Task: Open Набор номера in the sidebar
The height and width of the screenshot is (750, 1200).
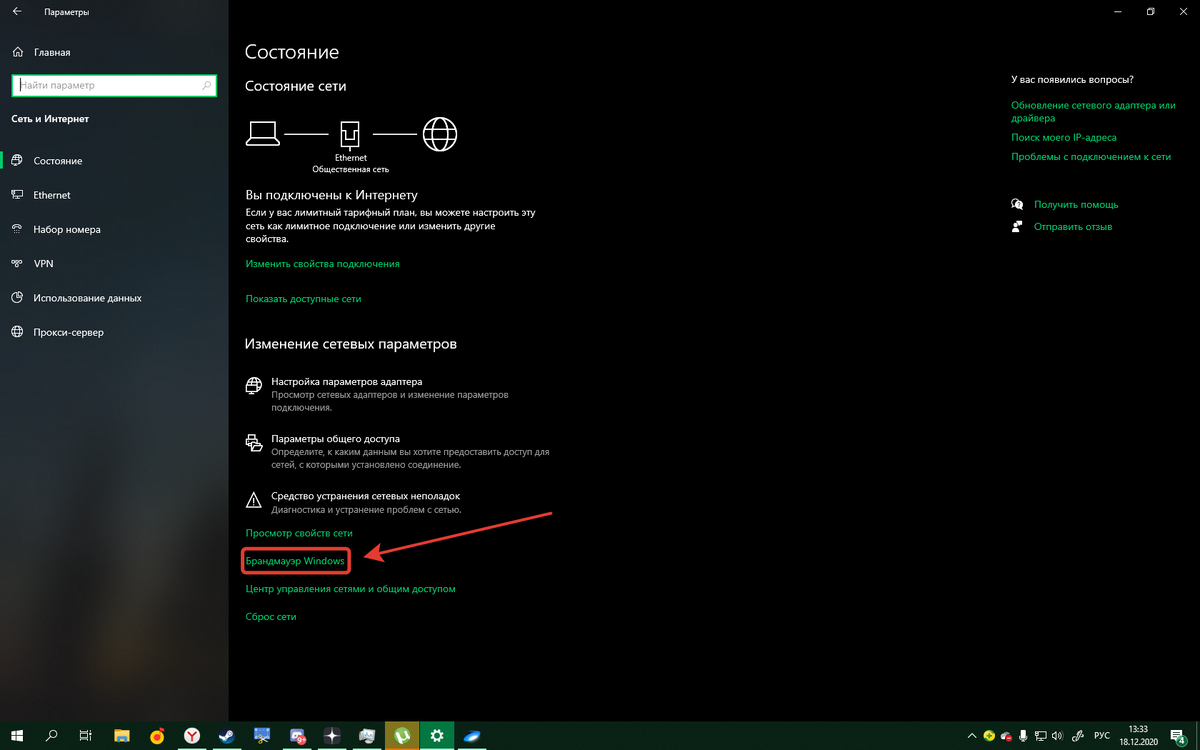Action: coord(67,229)
